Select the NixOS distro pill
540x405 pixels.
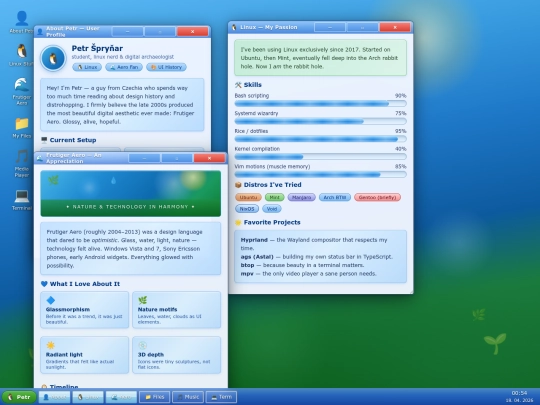pos(247,209)
